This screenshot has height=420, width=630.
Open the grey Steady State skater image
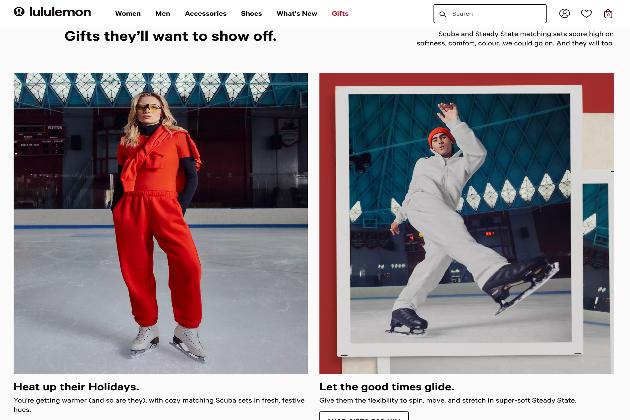[466, 223]
